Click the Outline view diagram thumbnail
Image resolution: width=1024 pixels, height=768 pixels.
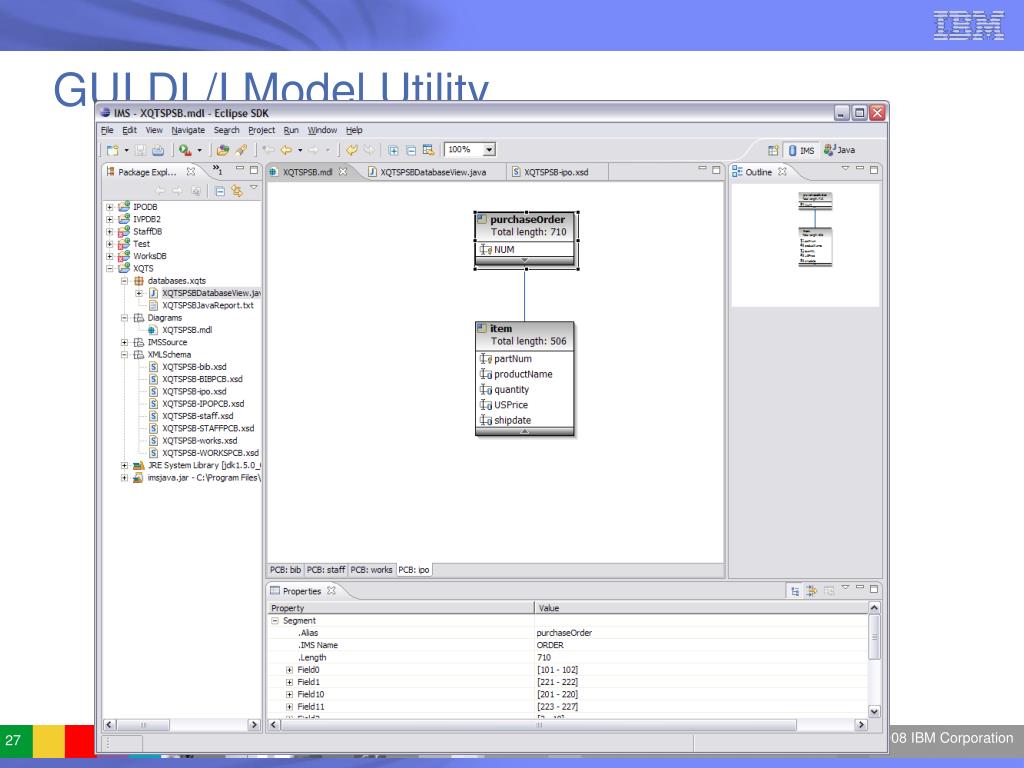815,229
